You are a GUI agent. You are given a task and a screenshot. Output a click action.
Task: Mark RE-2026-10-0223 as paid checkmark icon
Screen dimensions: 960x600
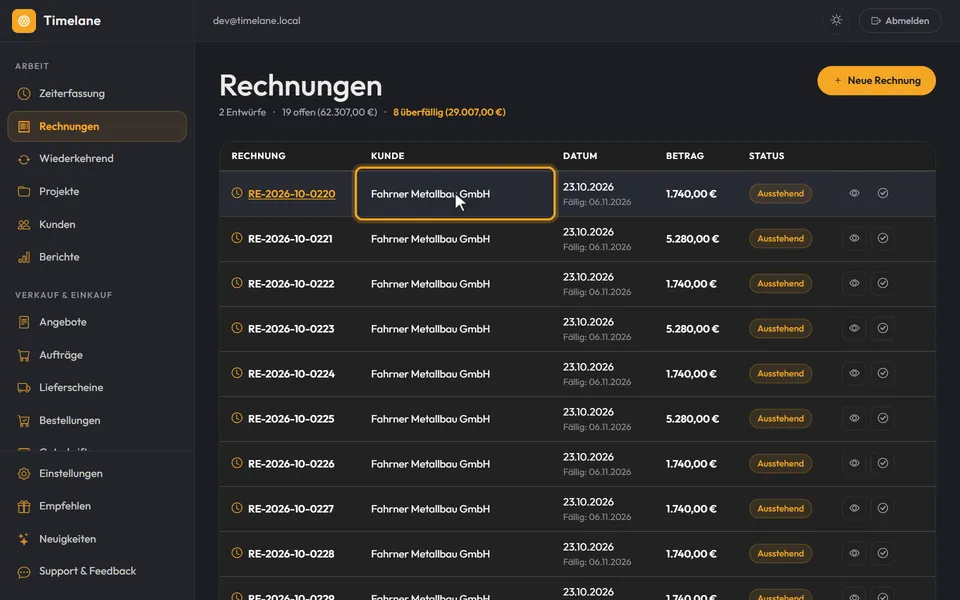(883, 328)
